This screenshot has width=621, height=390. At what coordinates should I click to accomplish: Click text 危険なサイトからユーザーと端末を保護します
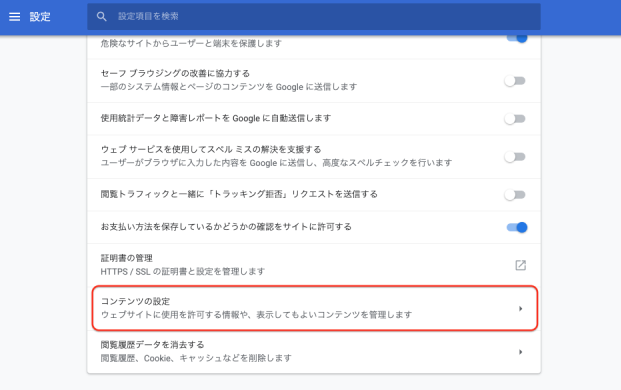click(x=191, y=43)
